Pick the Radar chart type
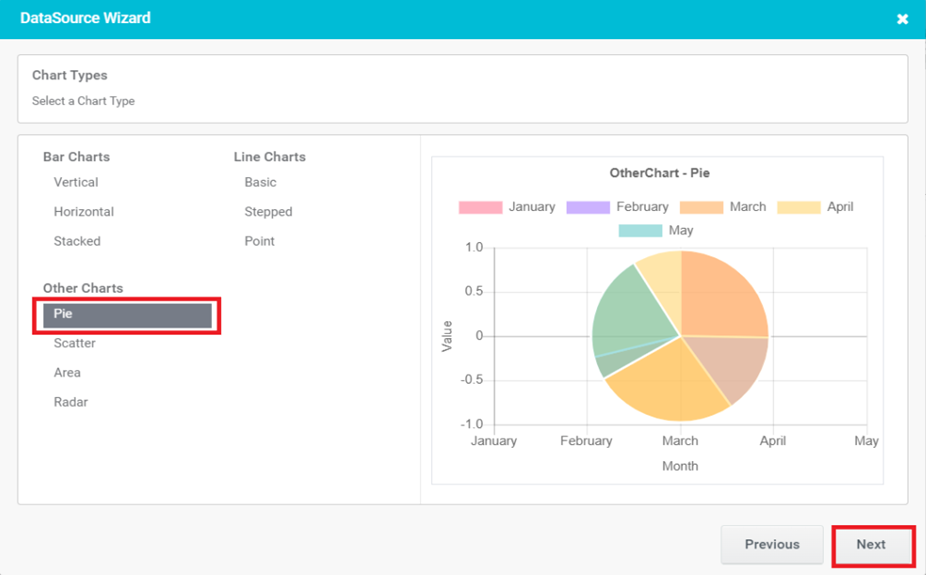Viewport: 926px width, 575px height. pyautogui.click(x=71, y=402)
